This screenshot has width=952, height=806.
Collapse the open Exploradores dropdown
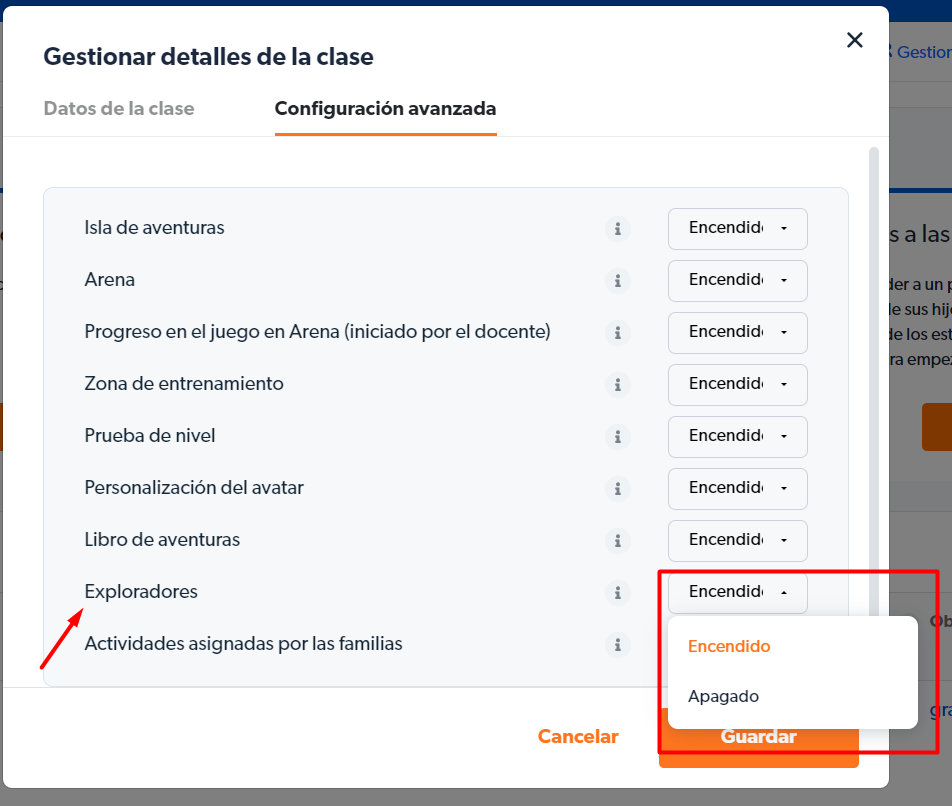click(737, 593)
